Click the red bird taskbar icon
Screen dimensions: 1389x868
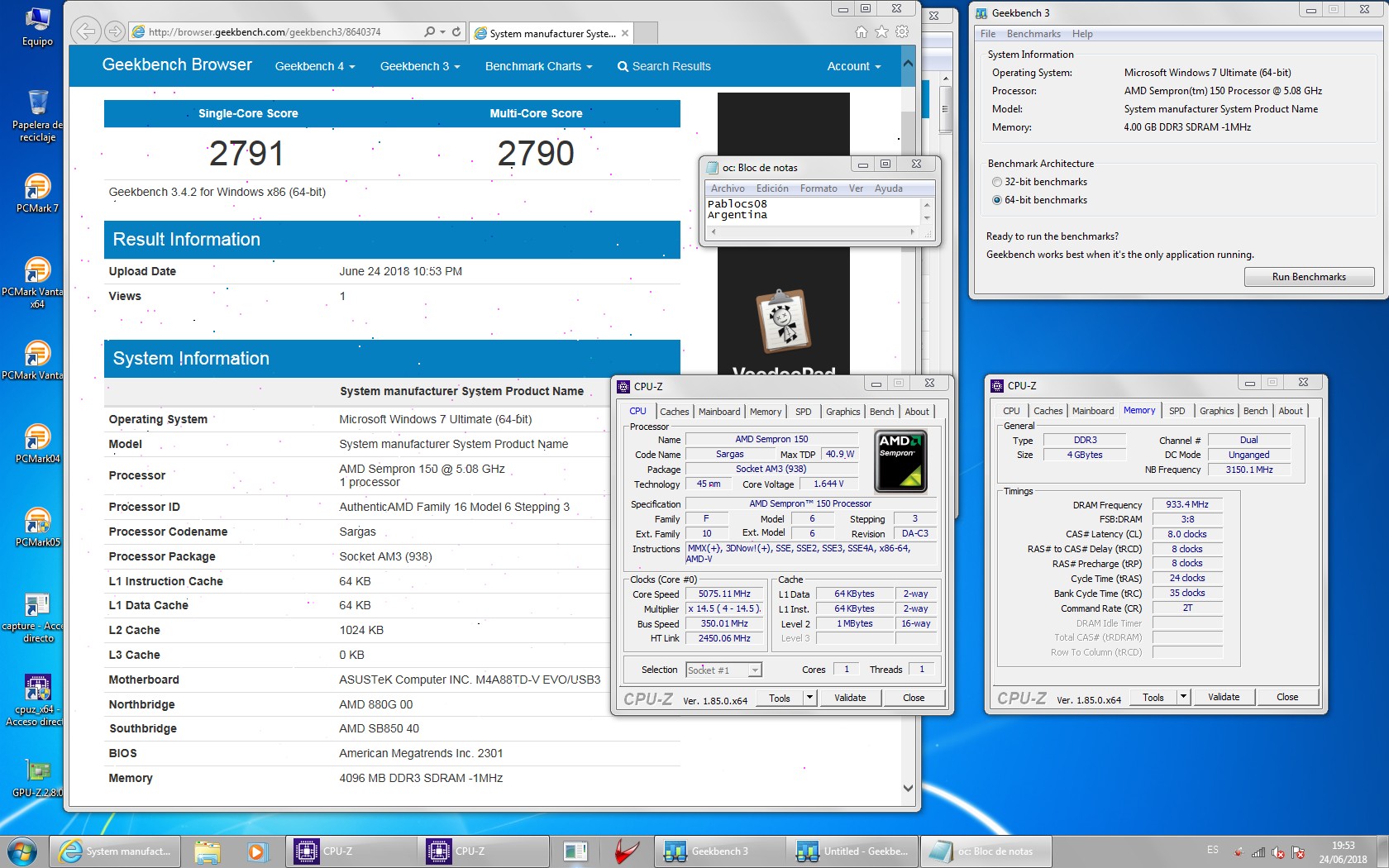pos(628,851)
